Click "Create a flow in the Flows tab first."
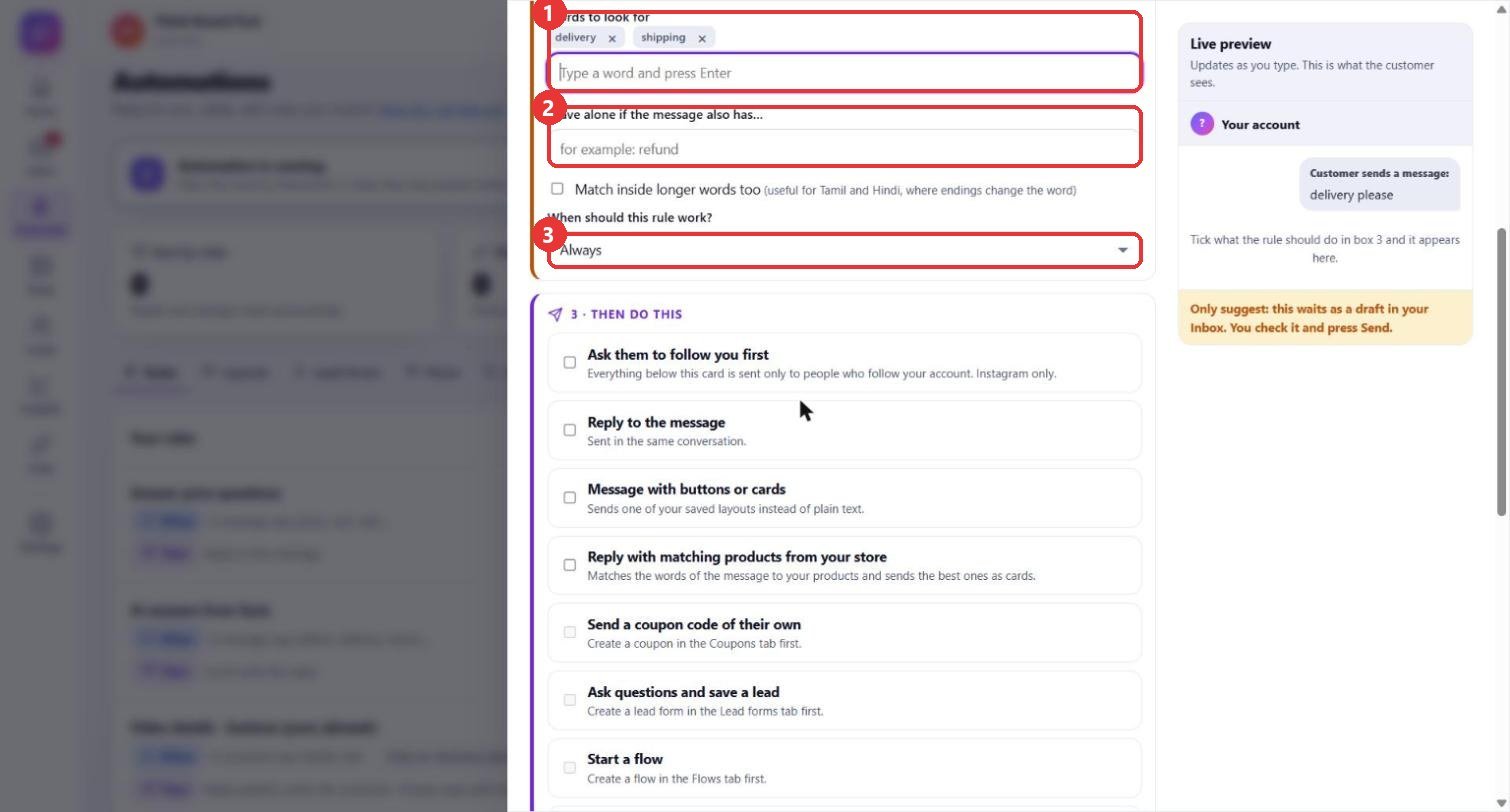Screen dimensions: 1510x812 click(x=677, y=778)
